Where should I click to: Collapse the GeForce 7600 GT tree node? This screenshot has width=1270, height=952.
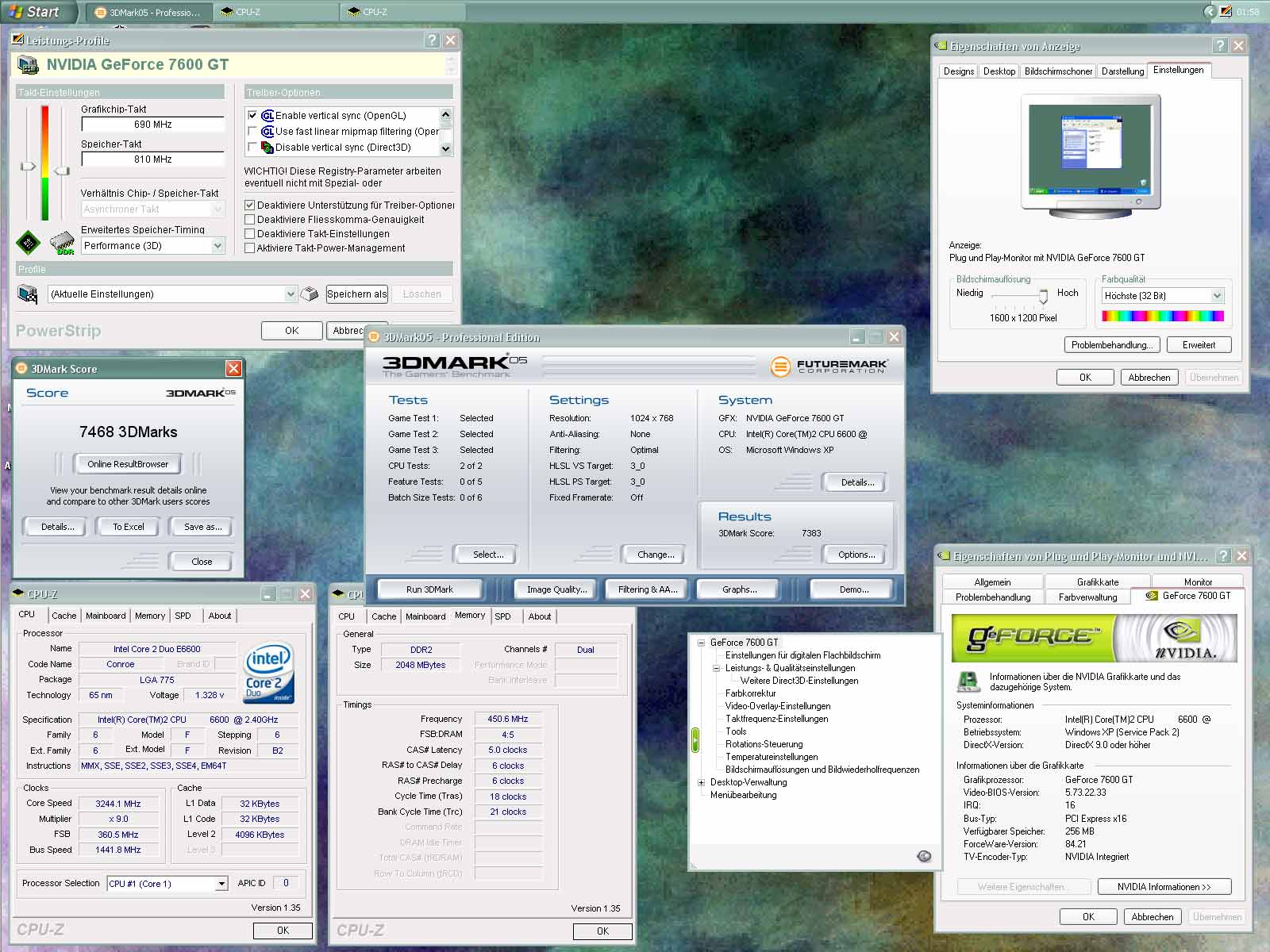click(x=701, y=643)
